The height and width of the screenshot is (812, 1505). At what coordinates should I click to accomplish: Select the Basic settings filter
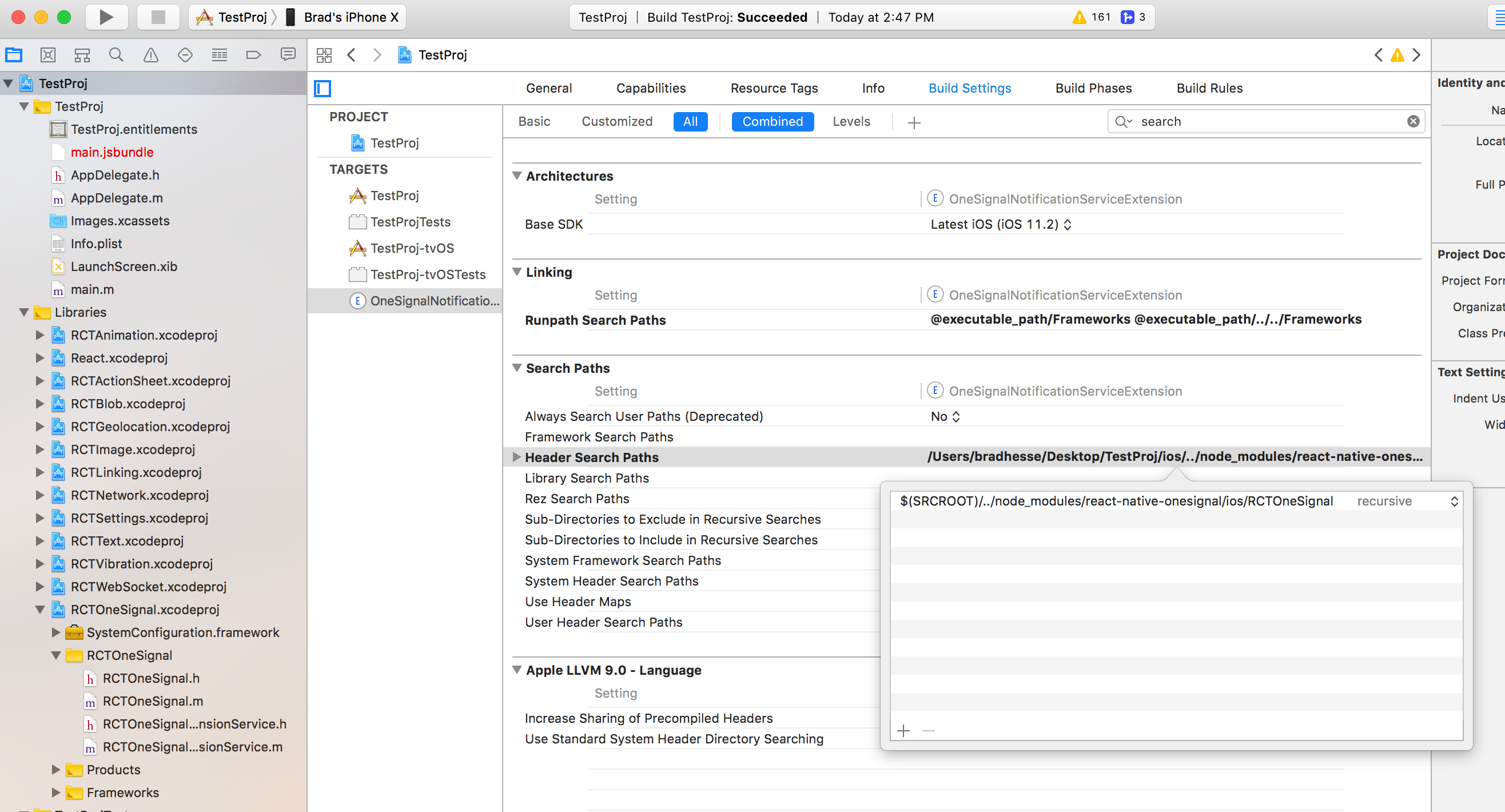coord(534,121)
